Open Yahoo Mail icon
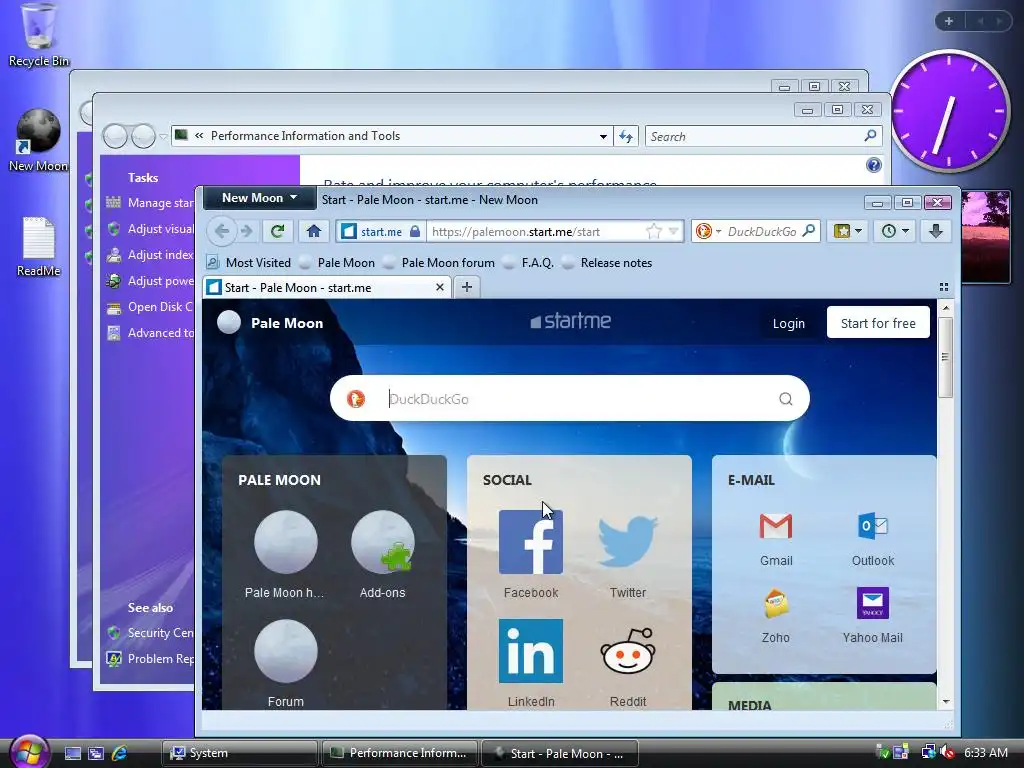Viewport: 1024px width, 768px height. 872,603
